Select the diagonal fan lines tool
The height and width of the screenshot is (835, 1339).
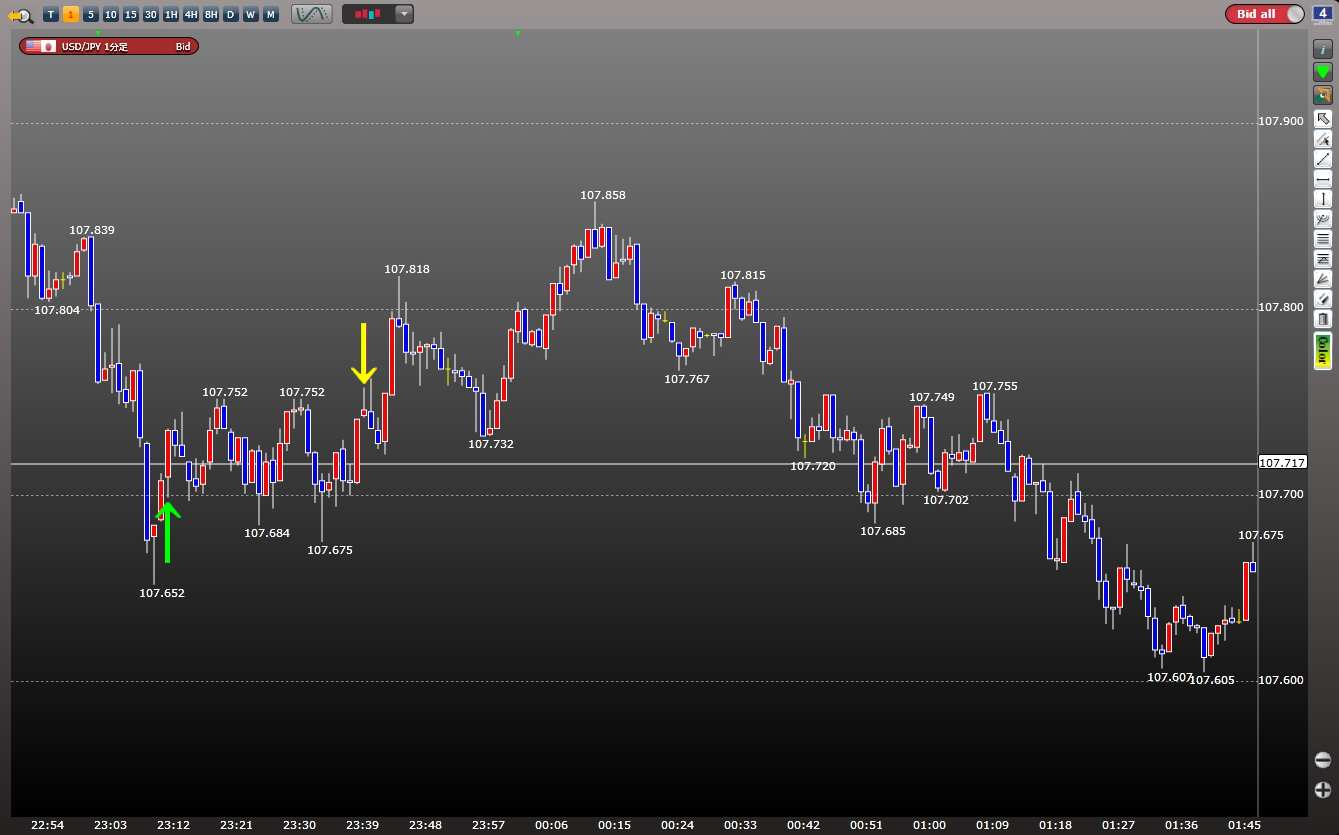pyautogui.click(x=1323, y=279)
